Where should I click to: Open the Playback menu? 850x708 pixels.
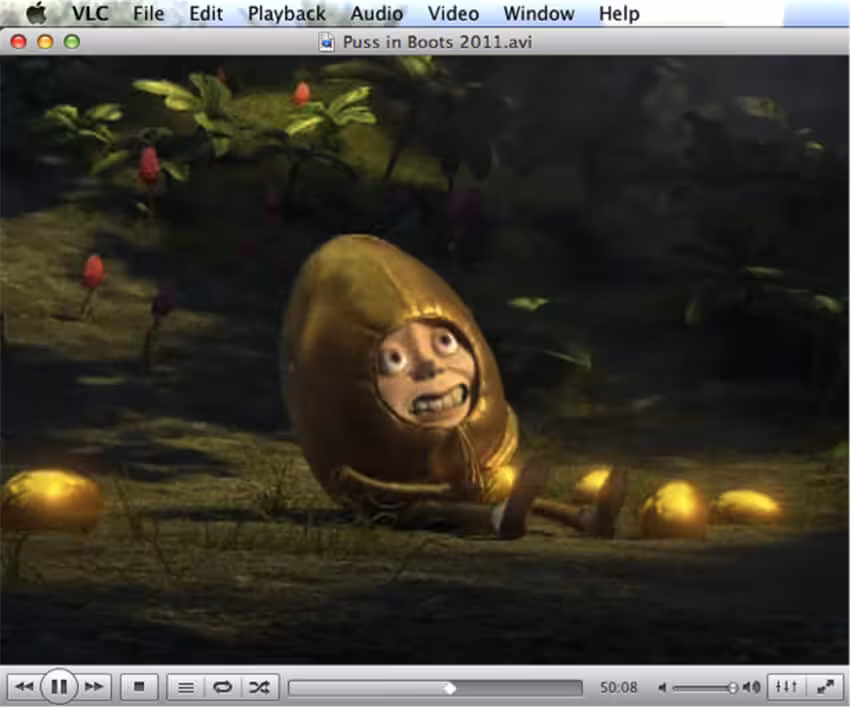(x=287, y=13)
